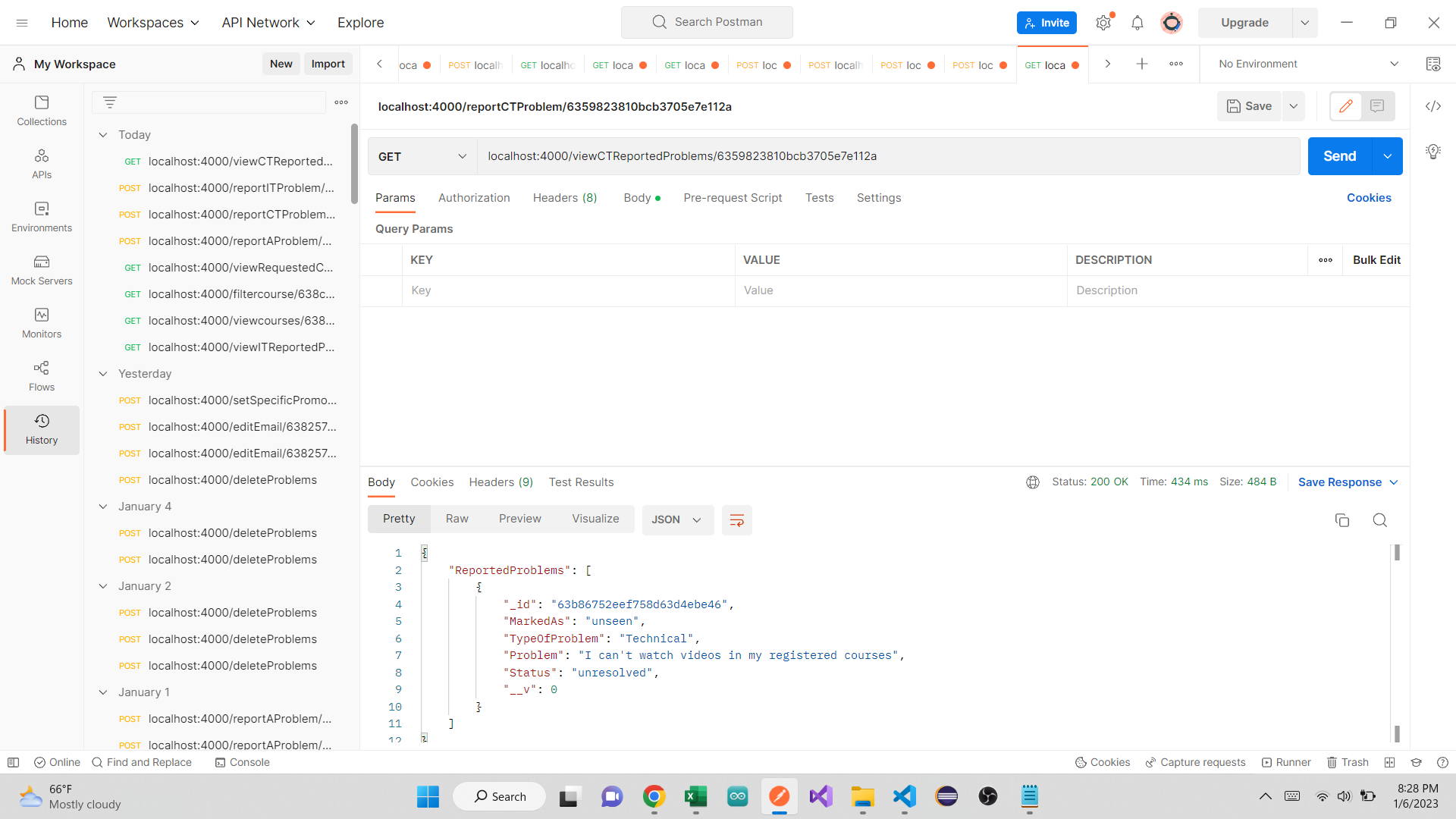Copy response body to clipboard

(1341, 520)
